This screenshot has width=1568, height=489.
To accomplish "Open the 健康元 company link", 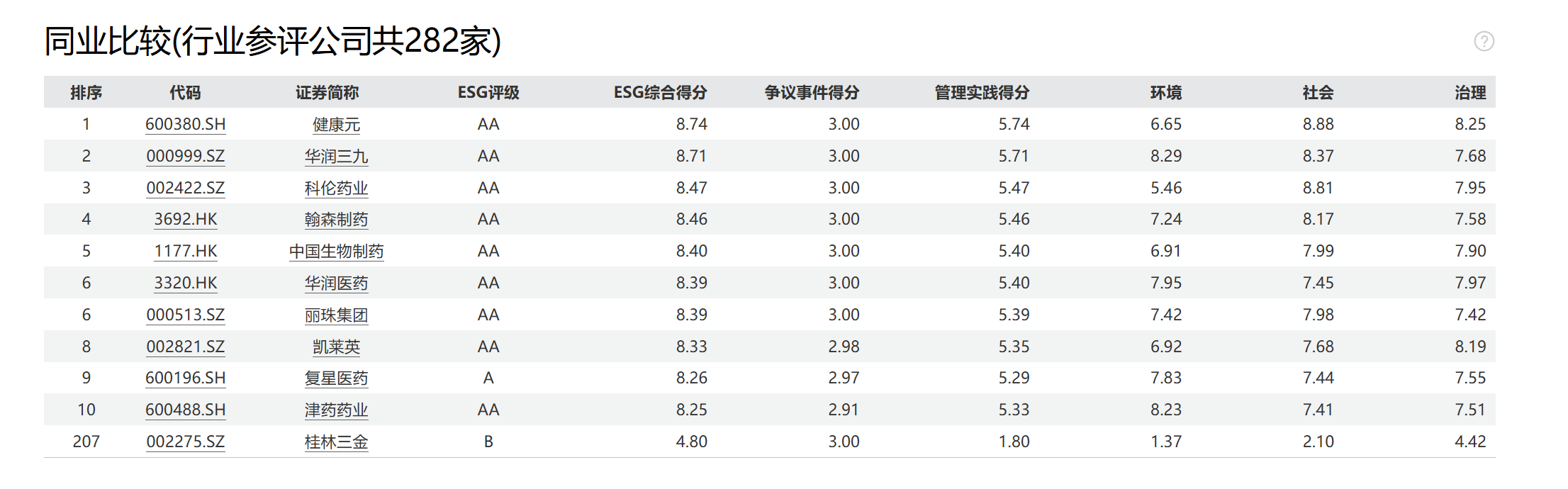I will (x=336, y=125).
